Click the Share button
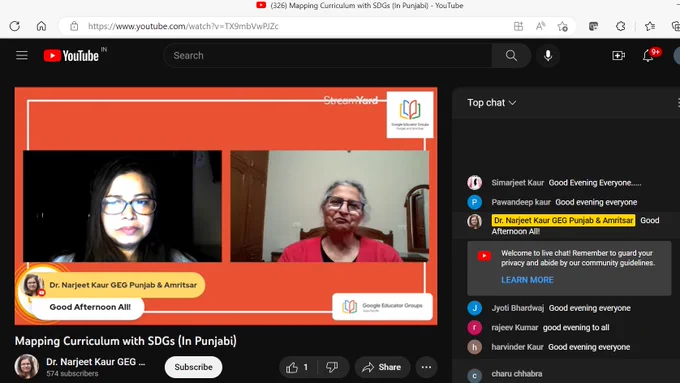680x383 pixels. coord(382,367)
